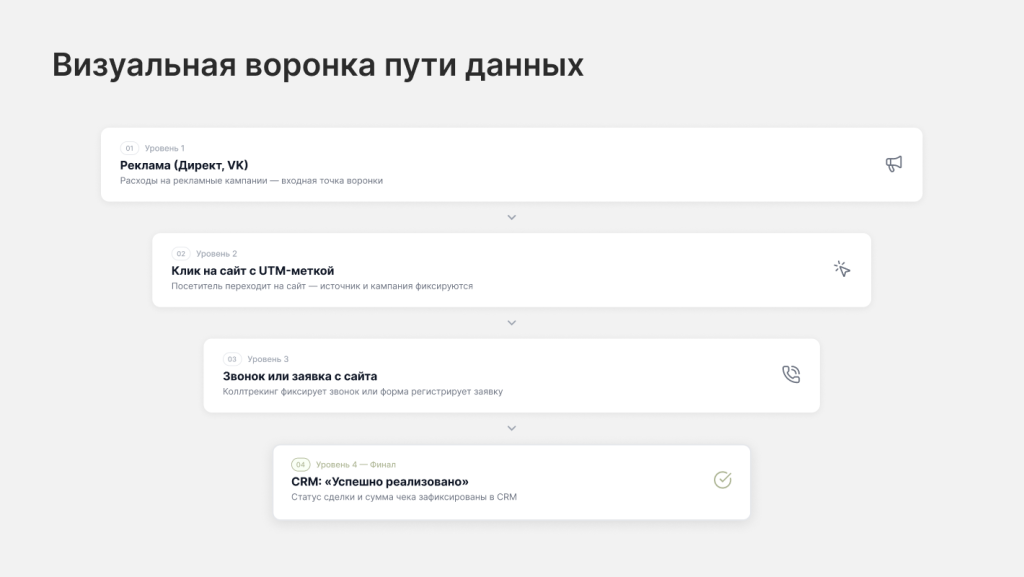Viewport: 1024px width, 577px height.
Task: Click the 01 number badge
Action: point(129,148)
